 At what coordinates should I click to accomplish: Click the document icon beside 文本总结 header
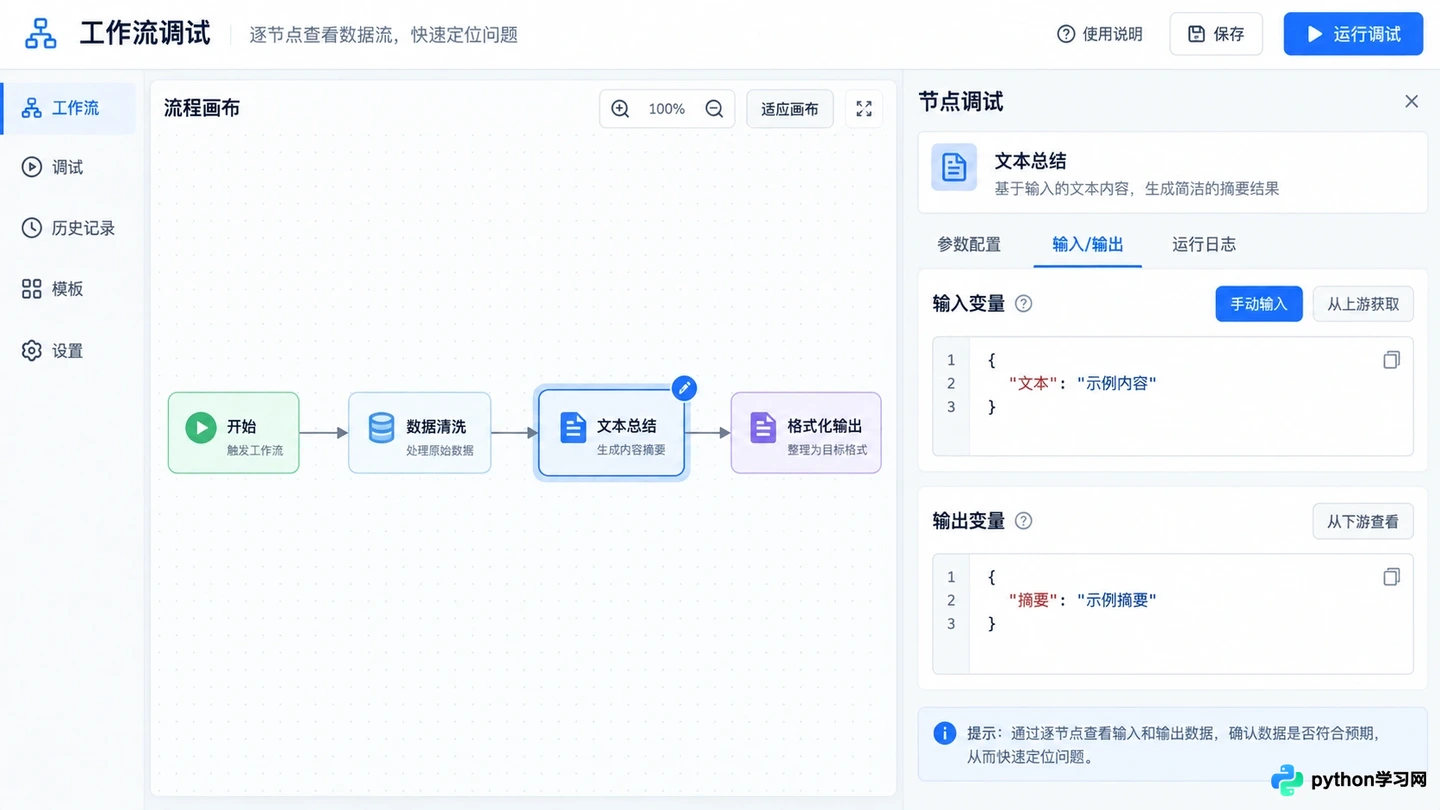pyautogui.click(x=954, y=167)
